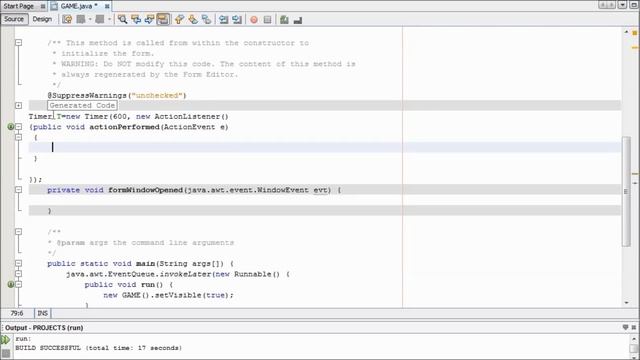
Task: Switch to Source view
Action: pyautogui.click(x=14, y=19)
